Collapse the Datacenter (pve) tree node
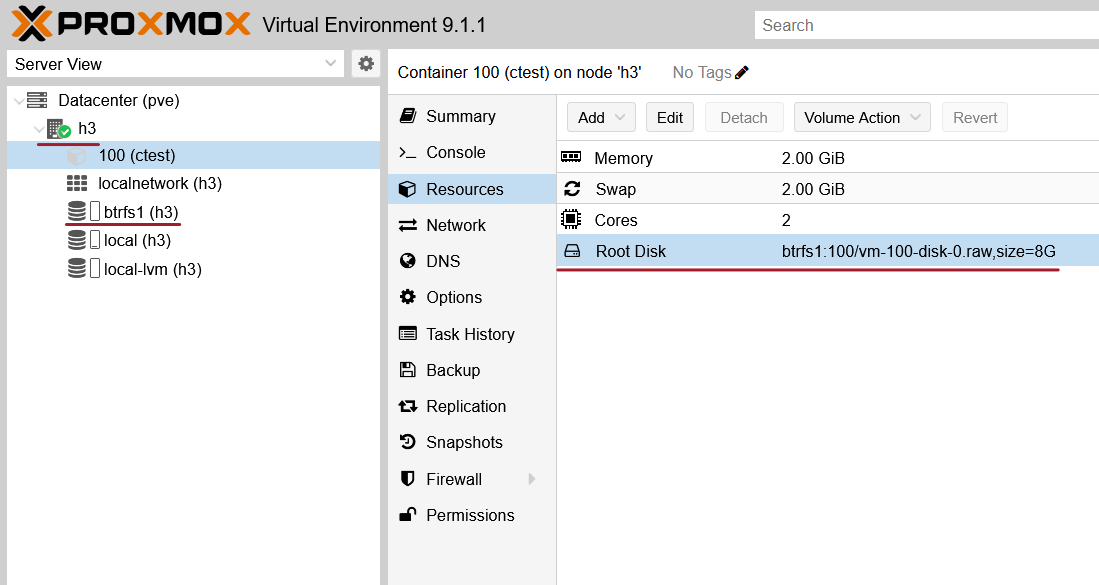1099x585 pixels. [x=18, y=101]
